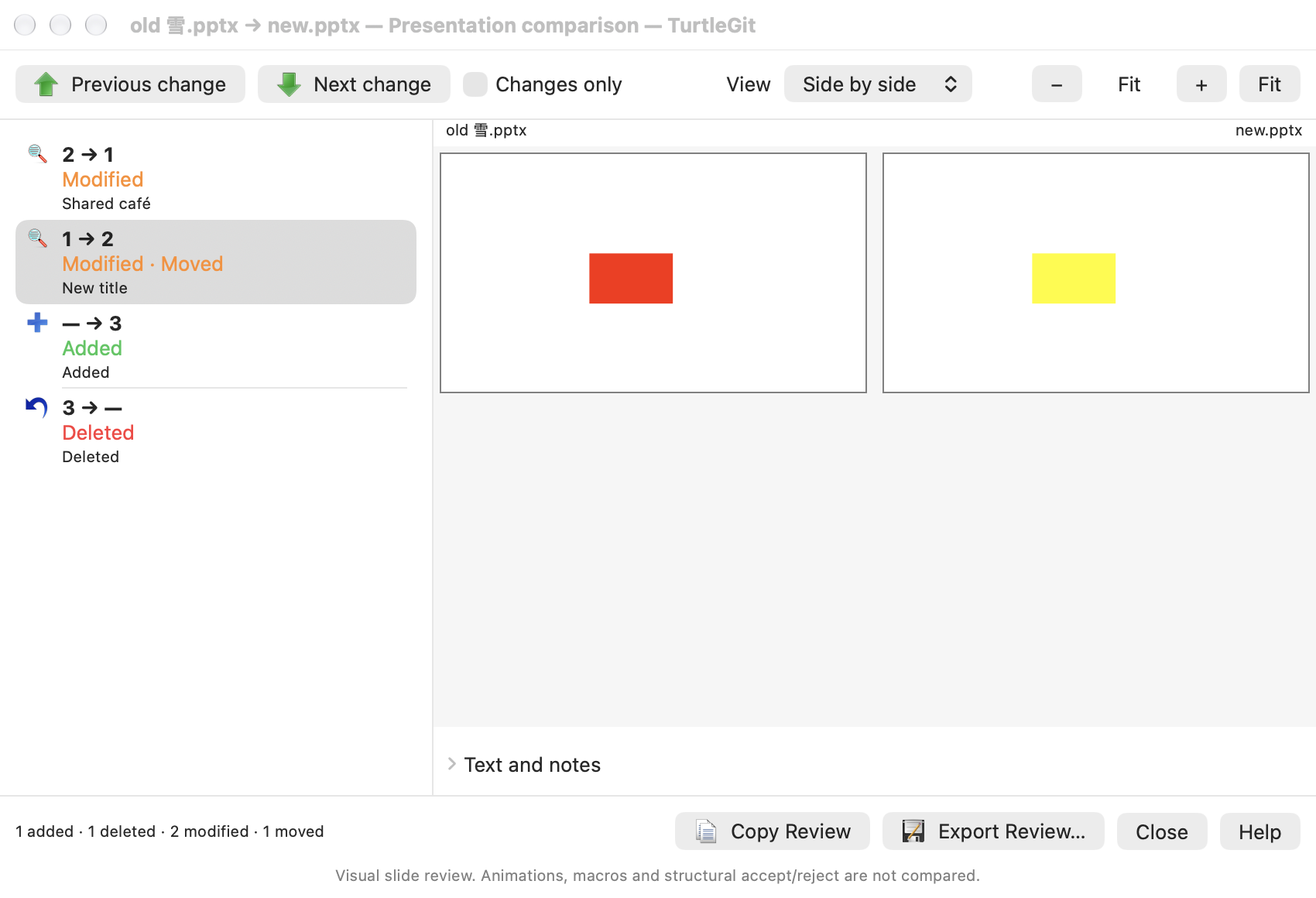Click the 'old 雪.pptx' file label
The height and width of the screenshot is (898, 1316).
[x=486, y=130]
